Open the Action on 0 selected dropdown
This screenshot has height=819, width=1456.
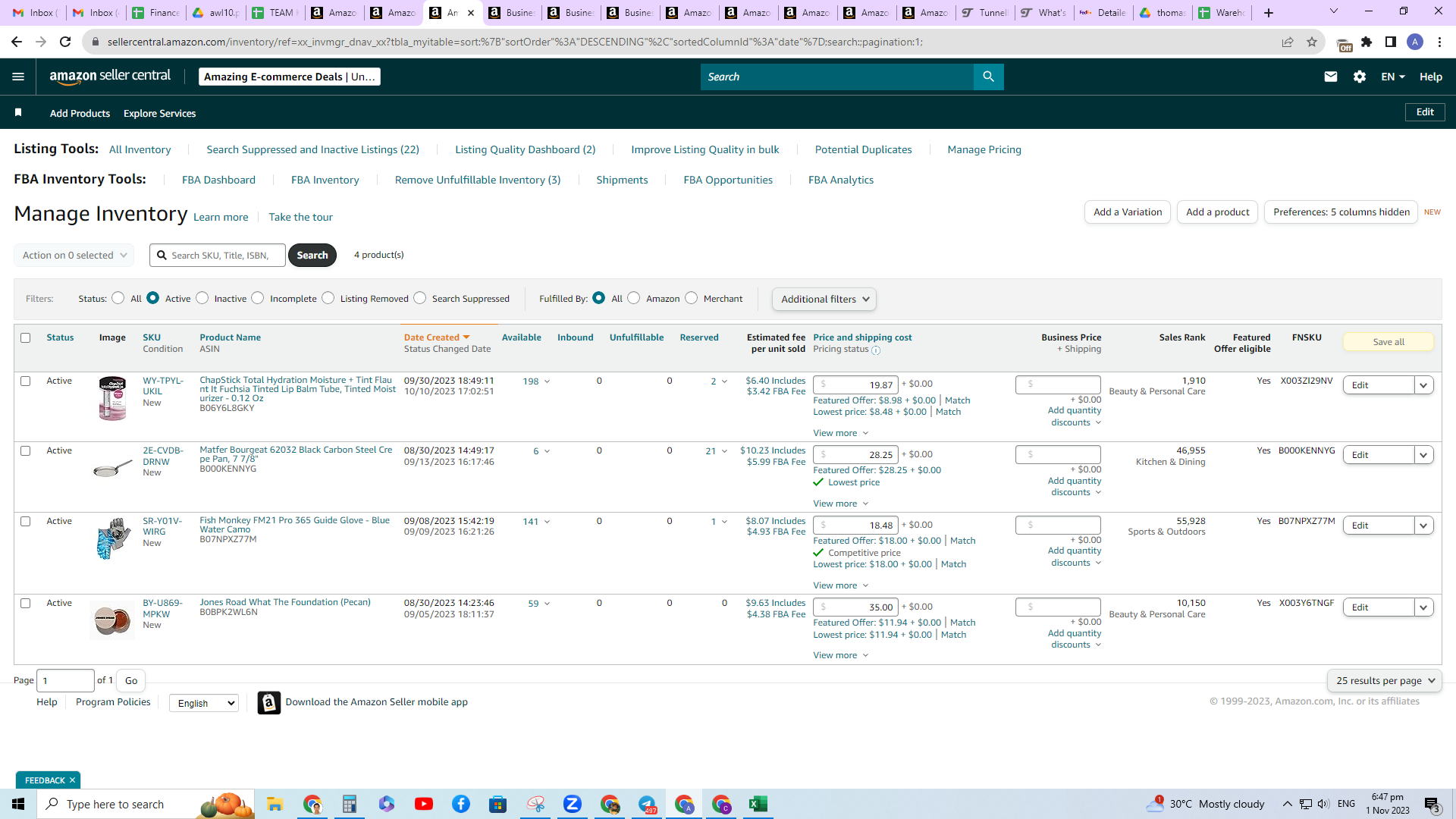[x=74, y=256]
